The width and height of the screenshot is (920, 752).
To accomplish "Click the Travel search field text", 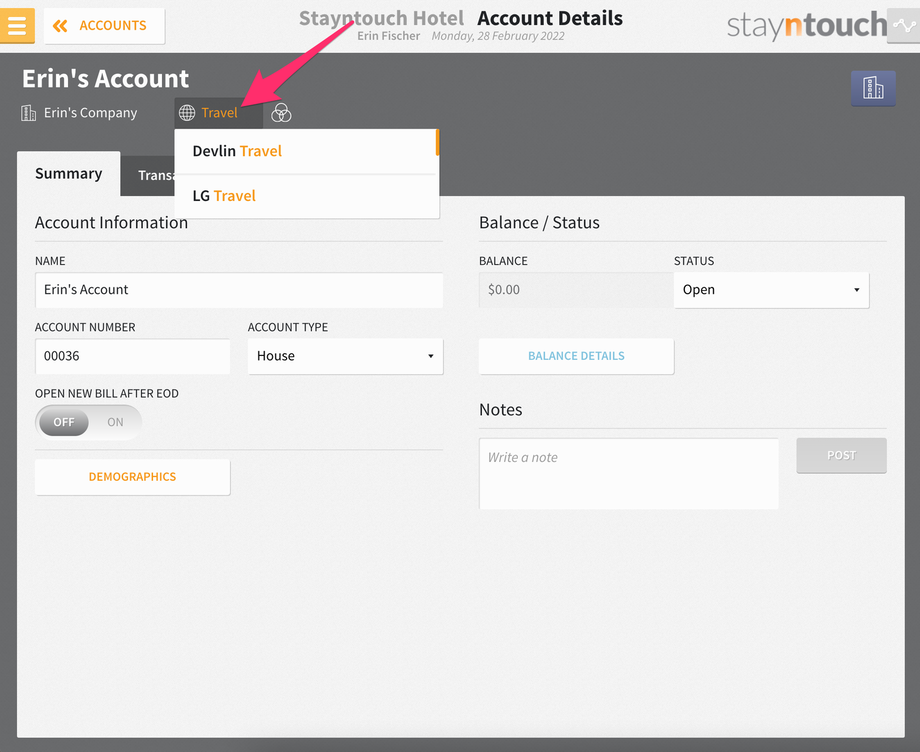I will (219, 113).
